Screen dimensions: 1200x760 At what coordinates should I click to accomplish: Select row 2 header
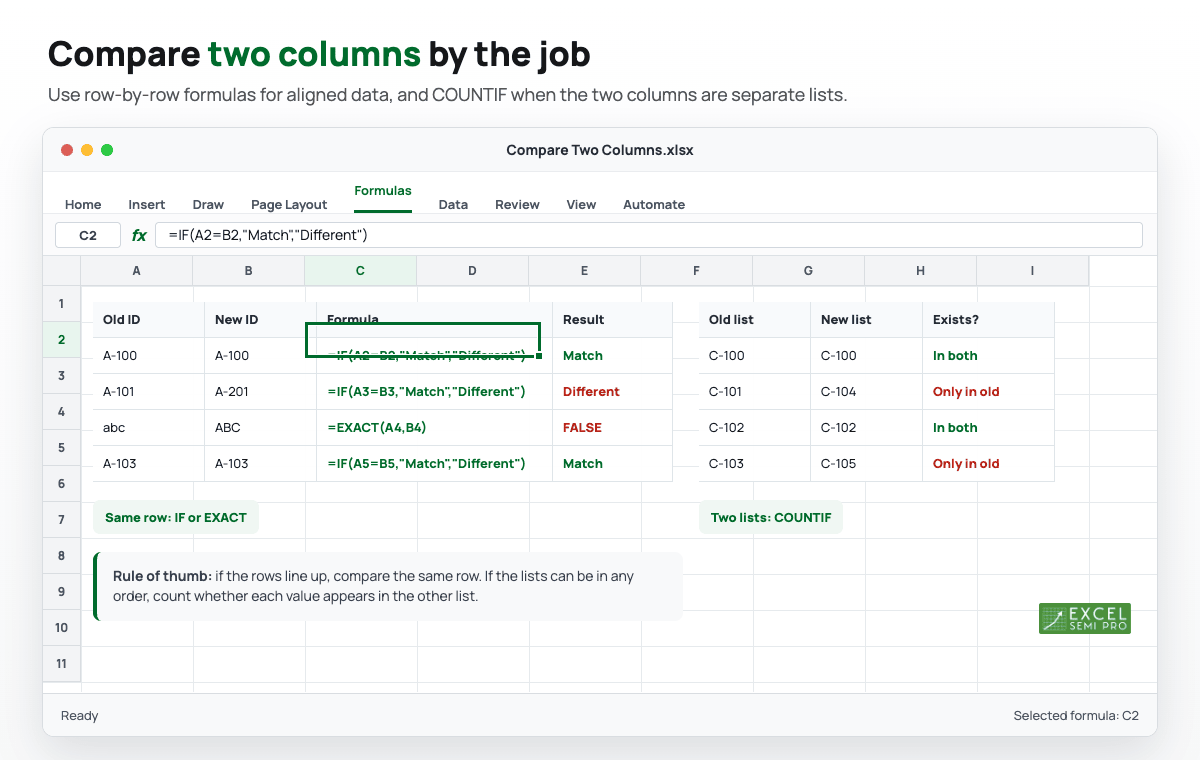tap(61, 340)
